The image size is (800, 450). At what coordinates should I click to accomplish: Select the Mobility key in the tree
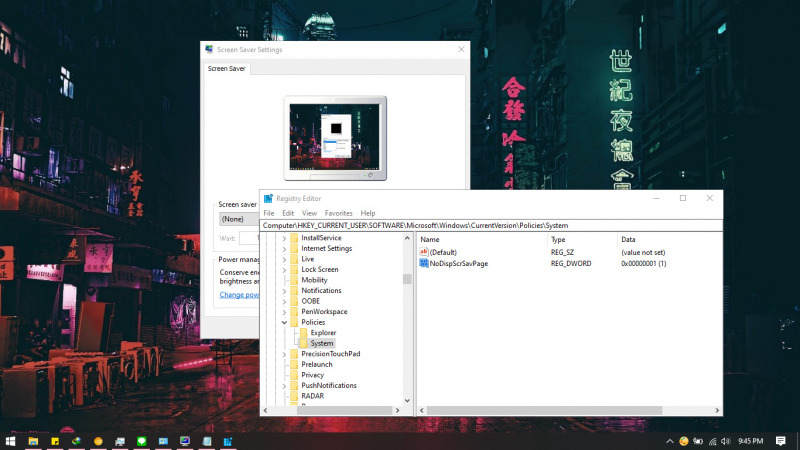coord(314,280)
